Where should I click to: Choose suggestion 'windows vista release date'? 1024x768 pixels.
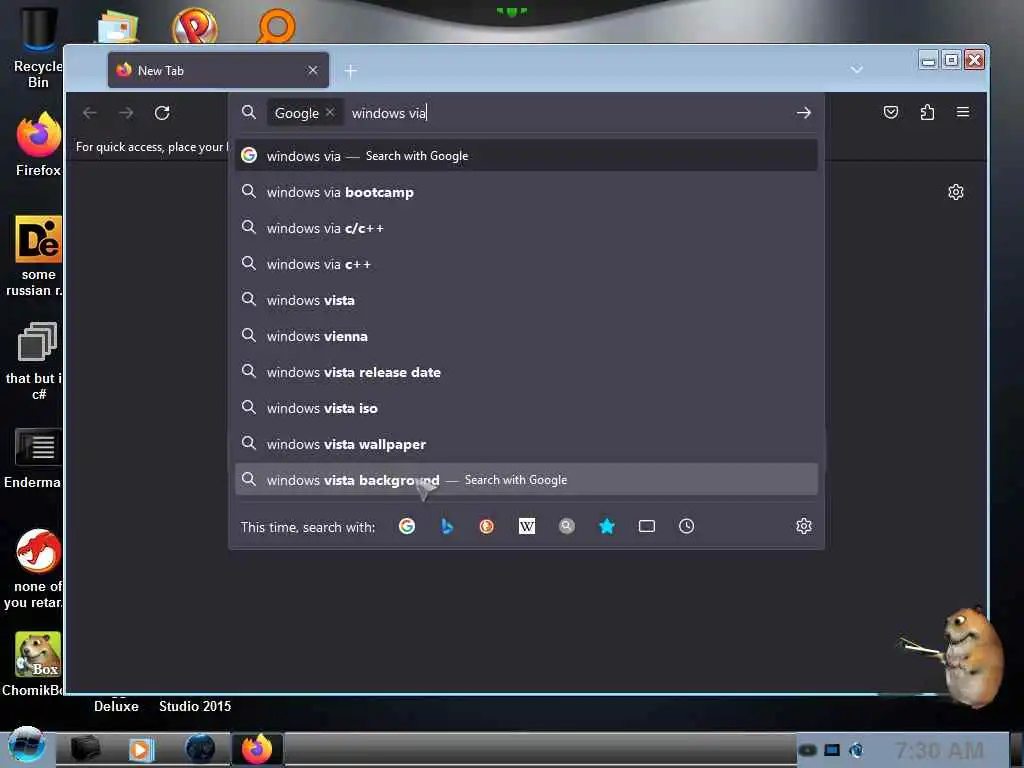pyautogui.click(x=526, y=372)
